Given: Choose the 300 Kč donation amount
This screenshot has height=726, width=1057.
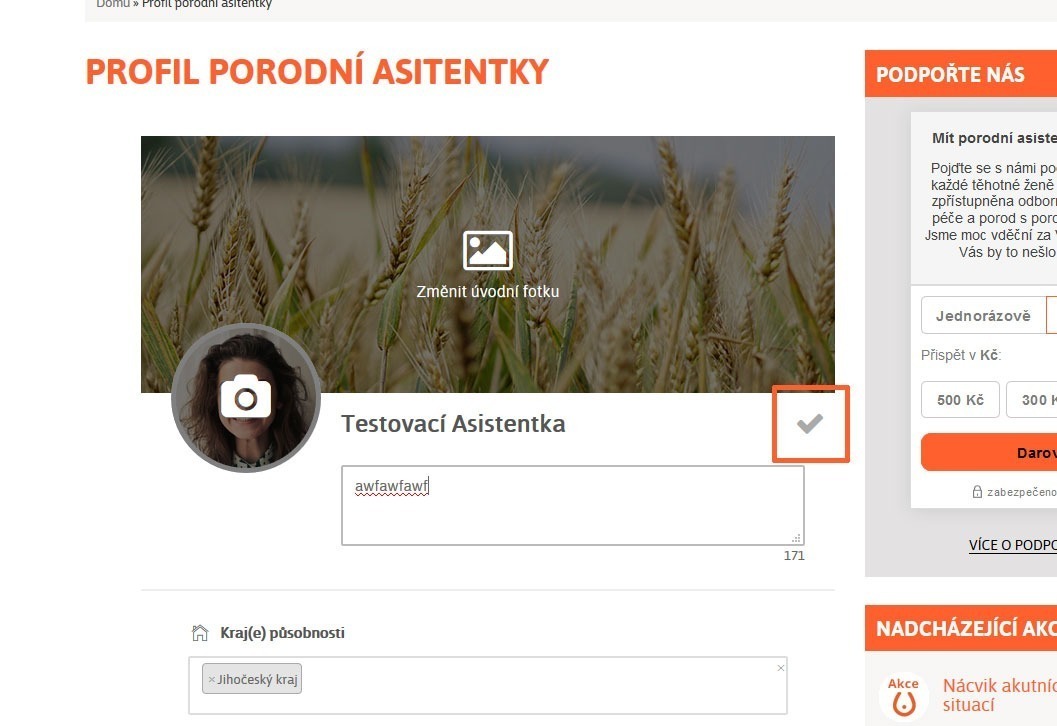Looking at the screenshot, I should click(x=1031, y=400).
